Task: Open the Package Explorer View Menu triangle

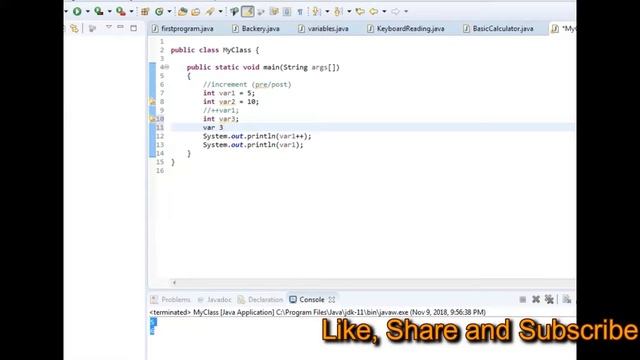Action: tap(109, 27)
